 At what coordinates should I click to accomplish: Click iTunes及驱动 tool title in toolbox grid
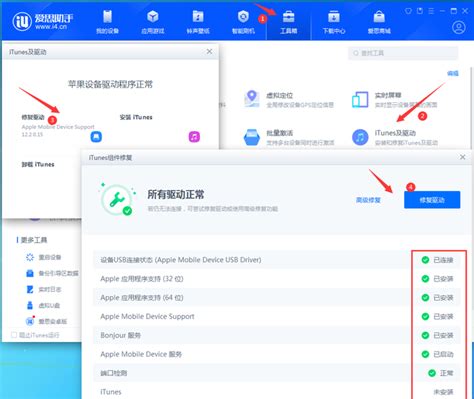pos(395,133)
